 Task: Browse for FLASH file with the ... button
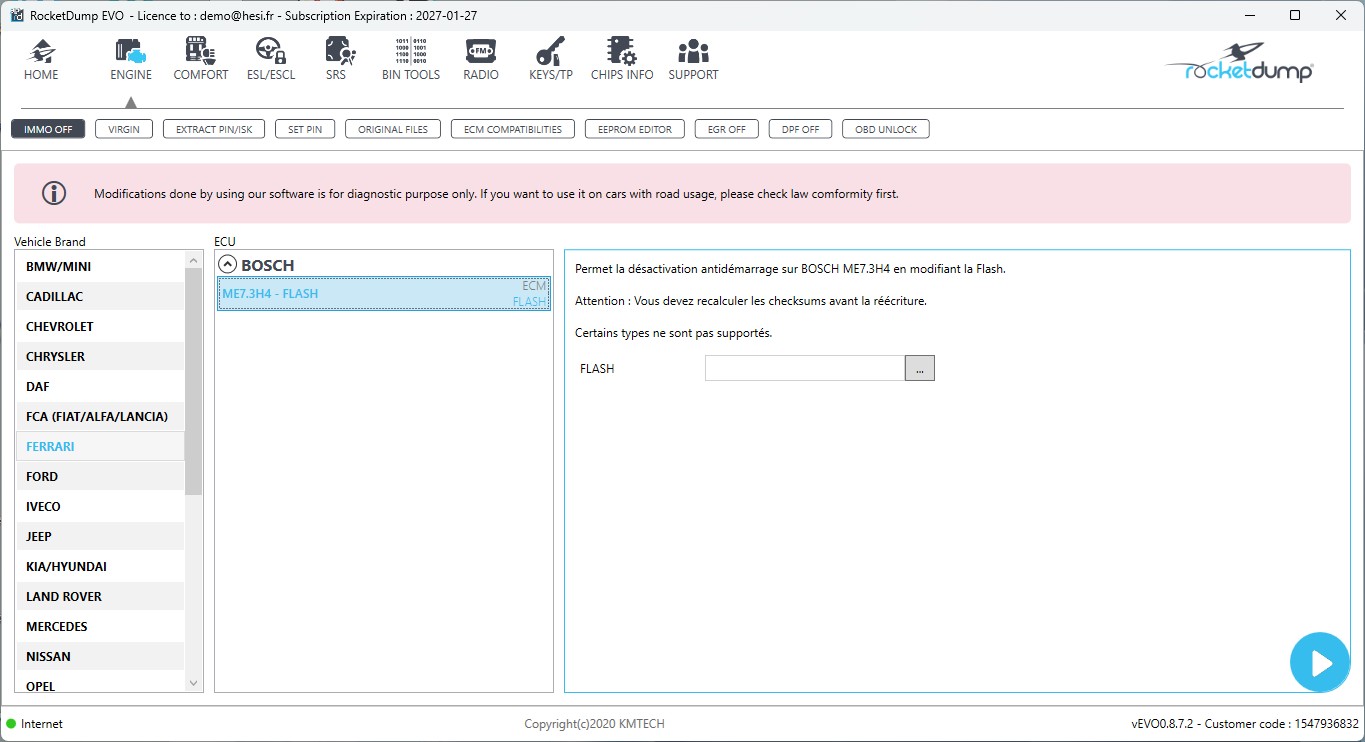[x=920, y=368]
